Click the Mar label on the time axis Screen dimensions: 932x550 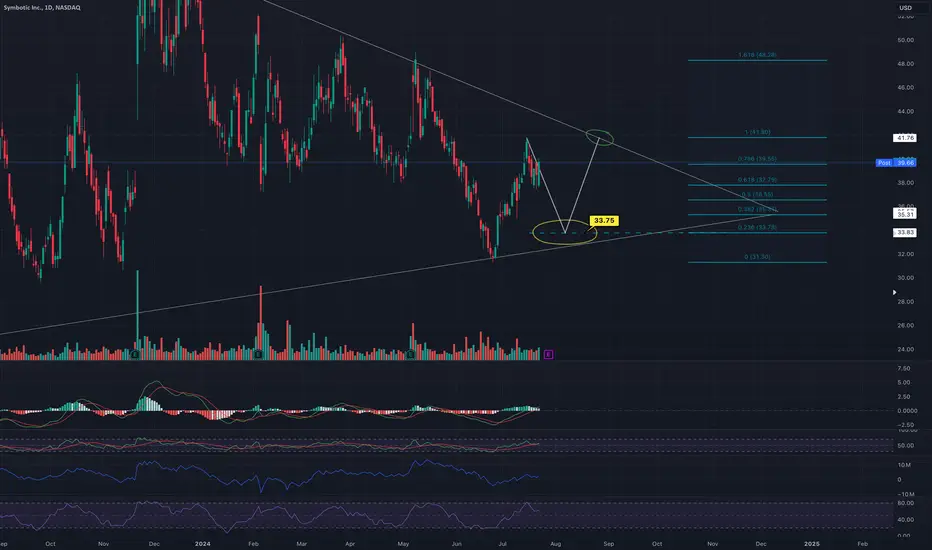(x=301, y=543)
